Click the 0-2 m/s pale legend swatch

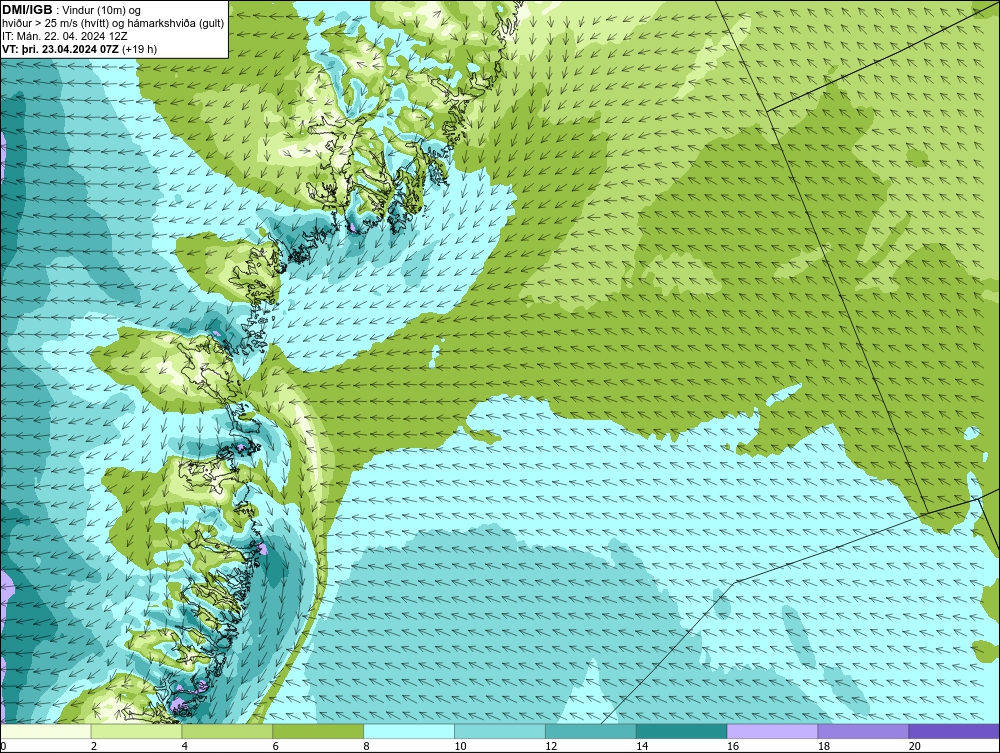click(x=46, y=731)
